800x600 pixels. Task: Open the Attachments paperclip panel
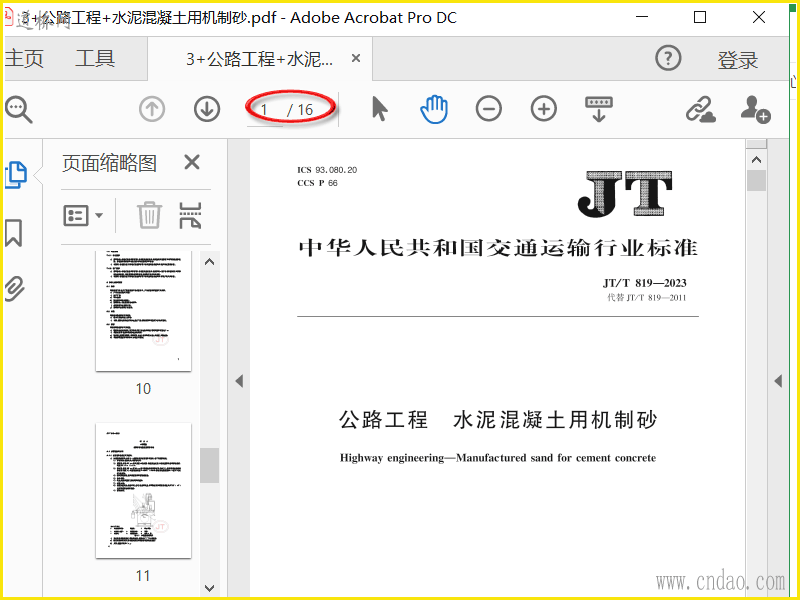tap(15, 289)
